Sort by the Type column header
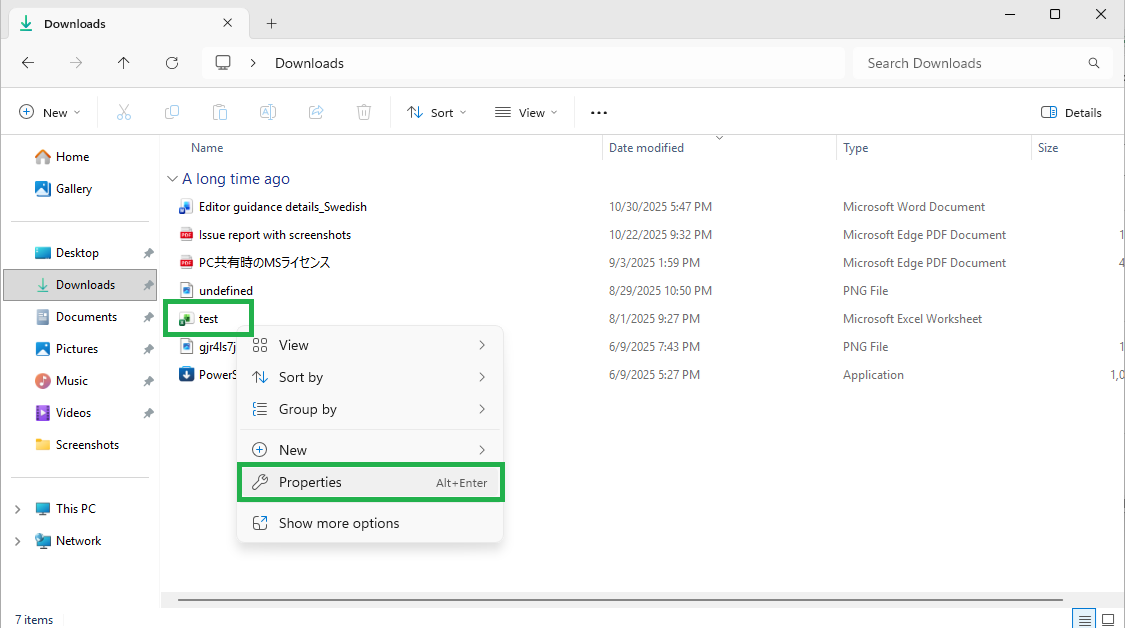 pos(855,148)
